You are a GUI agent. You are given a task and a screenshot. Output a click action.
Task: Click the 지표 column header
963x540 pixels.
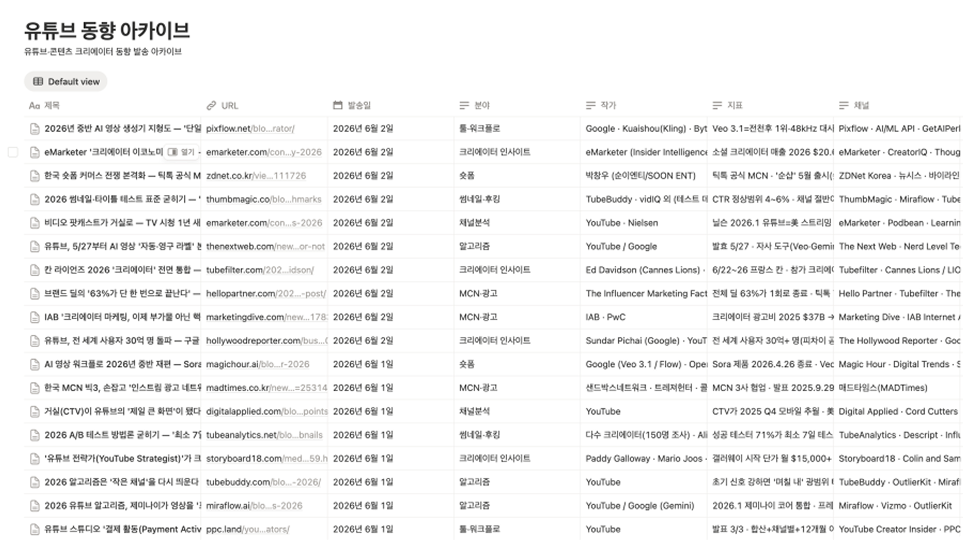click(x=735, y=106)
